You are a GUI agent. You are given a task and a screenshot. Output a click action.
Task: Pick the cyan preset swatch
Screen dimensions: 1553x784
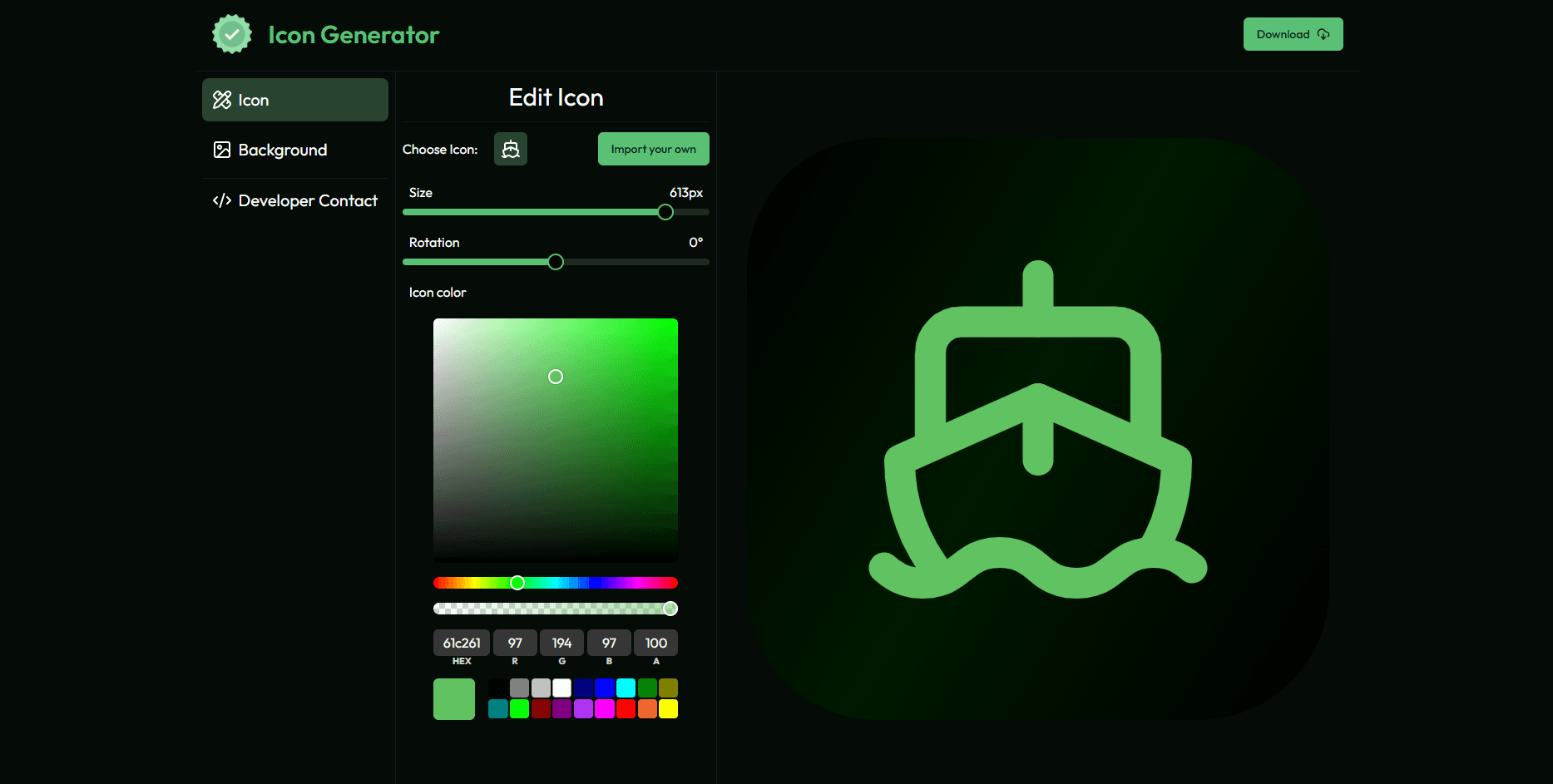[x=626, y=688]
